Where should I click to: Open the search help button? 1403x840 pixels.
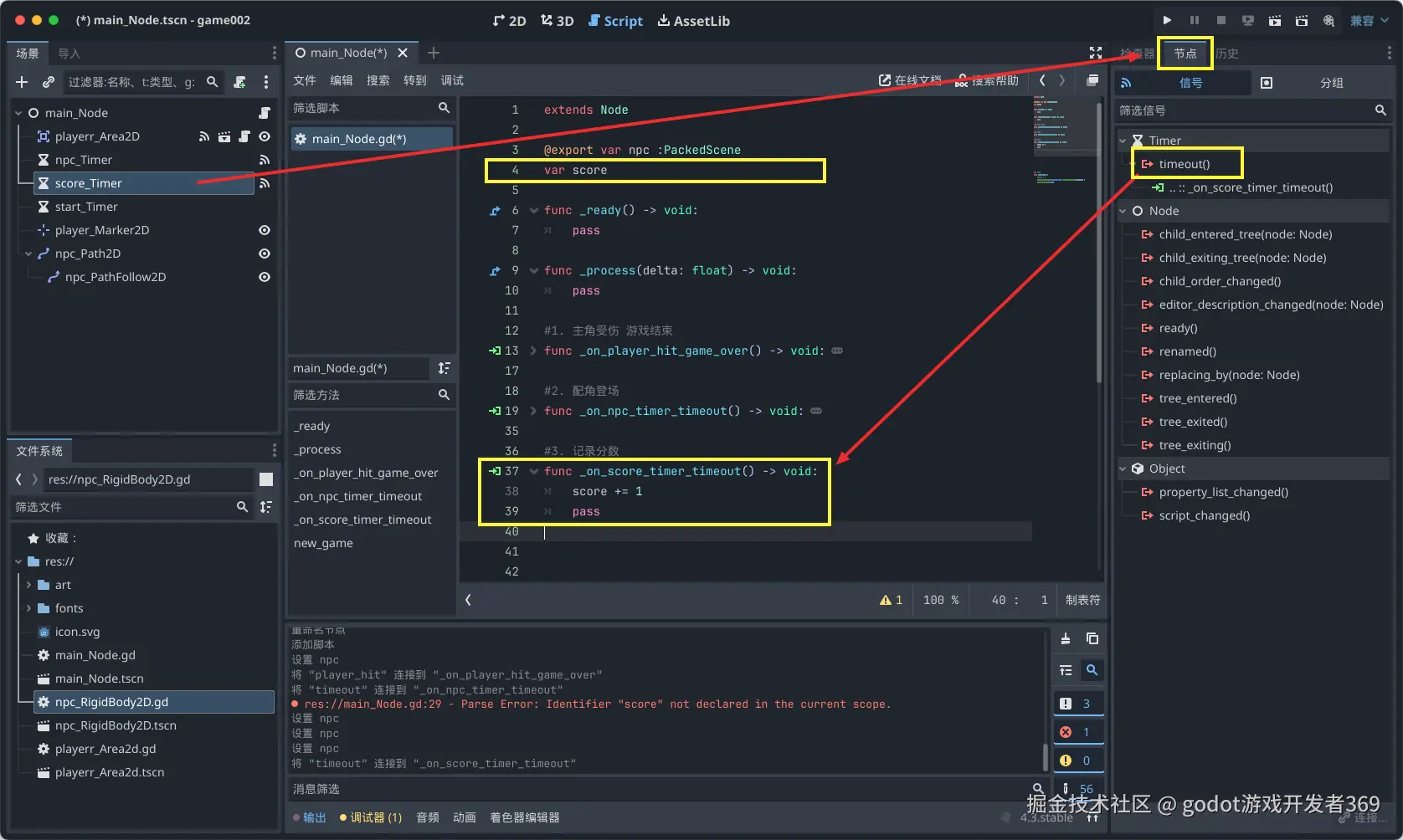[x=988, y=80]
